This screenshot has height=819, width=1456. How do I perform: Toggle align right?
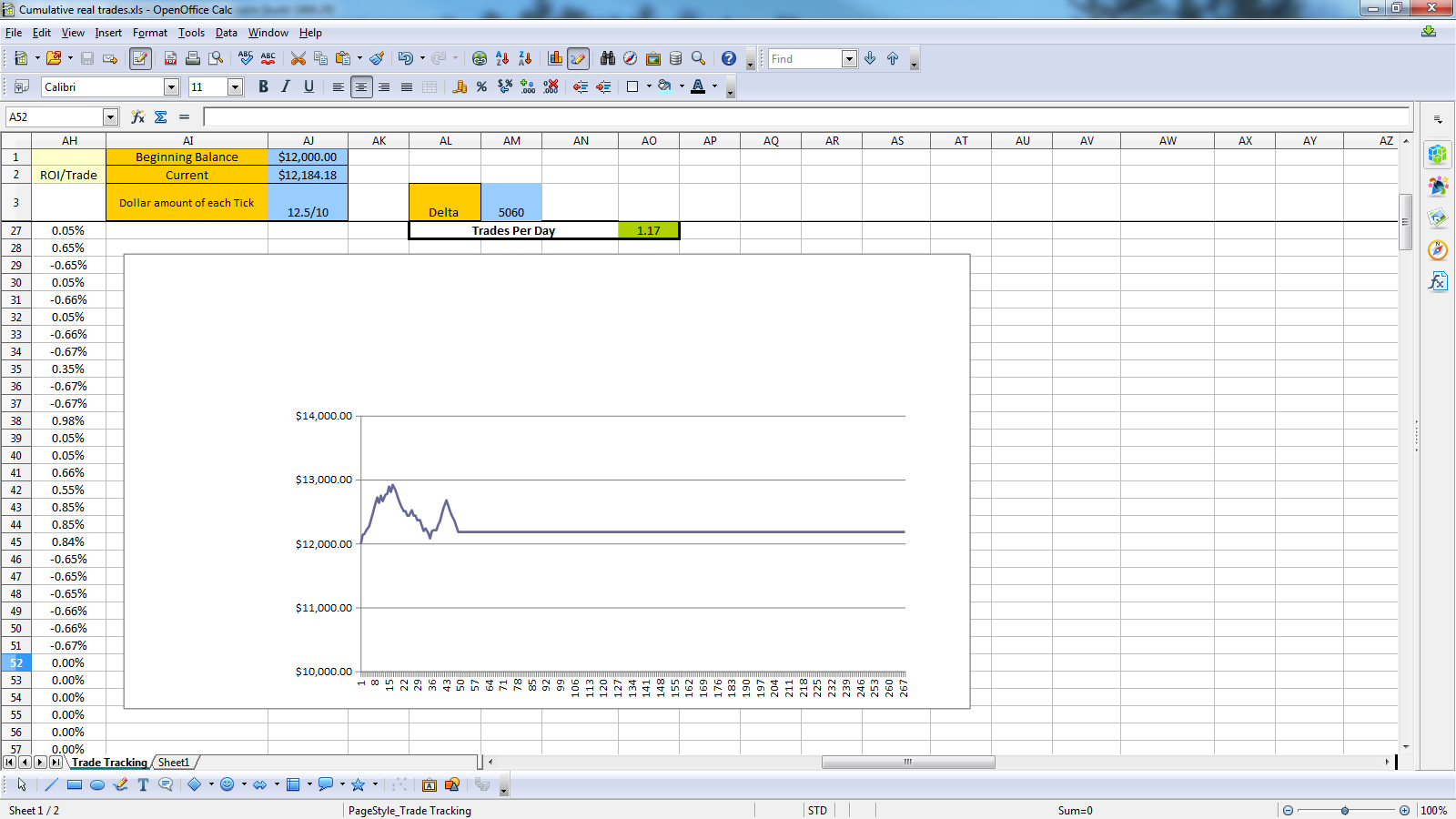click(x=384, y=86)
